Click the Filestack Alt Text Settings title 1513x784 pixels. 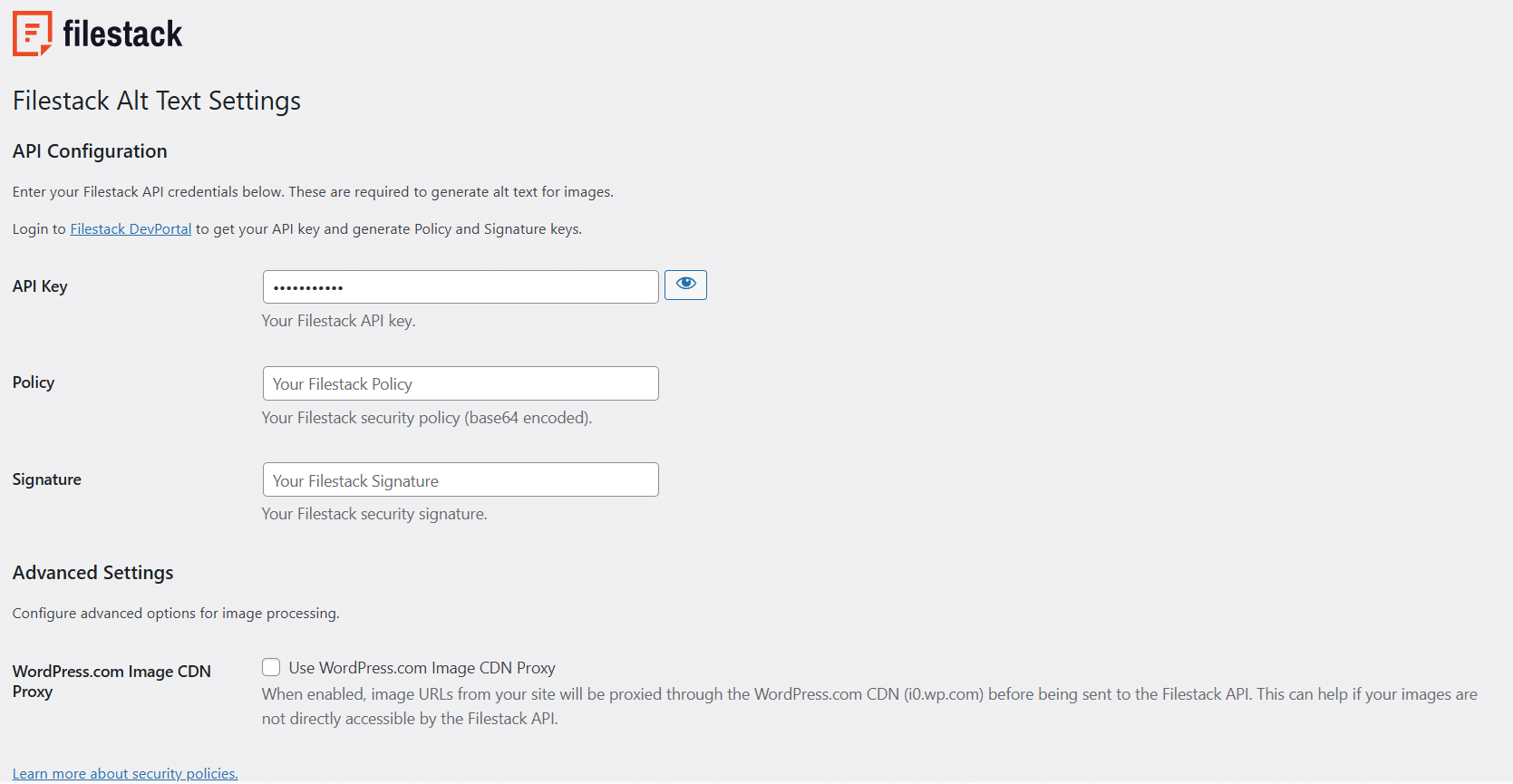(x=156, y=101)
